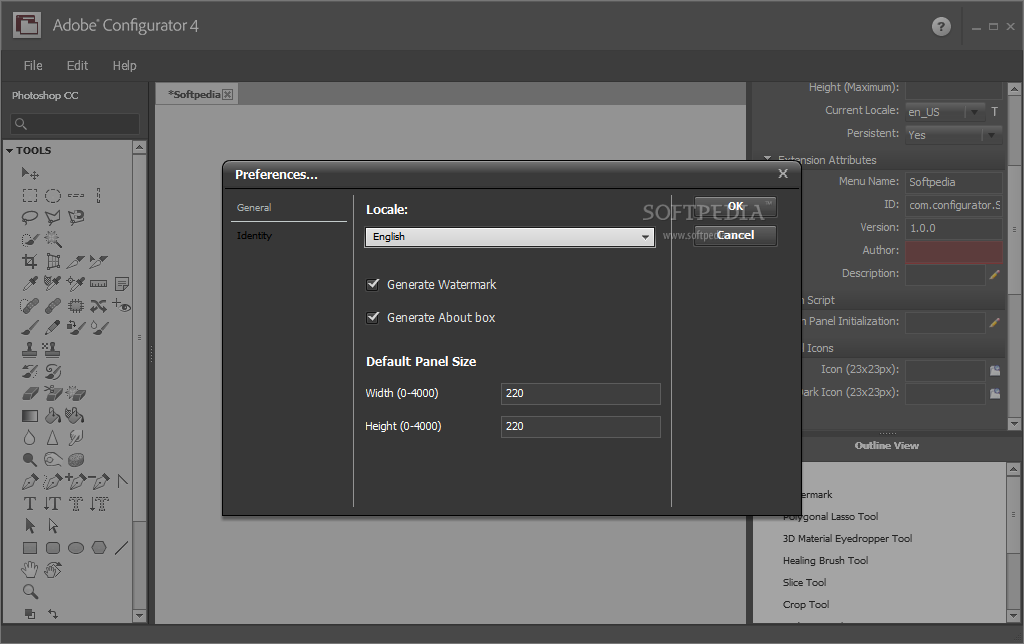Click the Width (0-4000) field
Screen dimensions: 1024x644
point(581,393)
